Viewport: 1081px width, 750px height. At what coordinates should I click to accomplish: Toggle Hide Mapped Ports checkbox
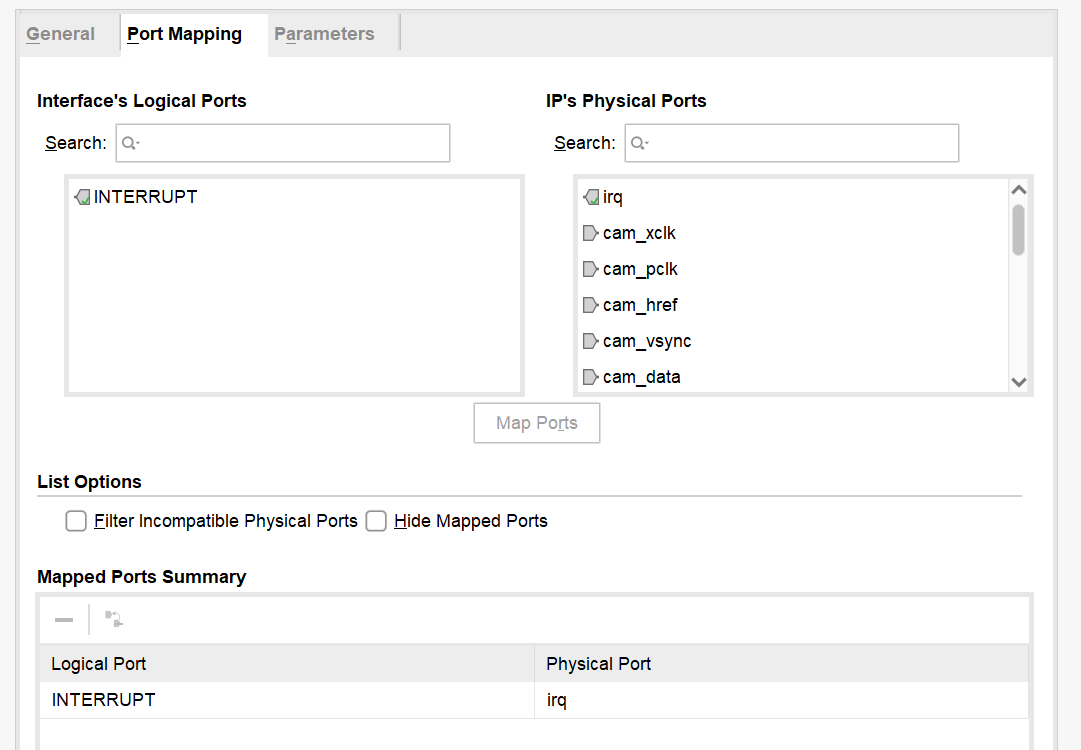point(376,521)
